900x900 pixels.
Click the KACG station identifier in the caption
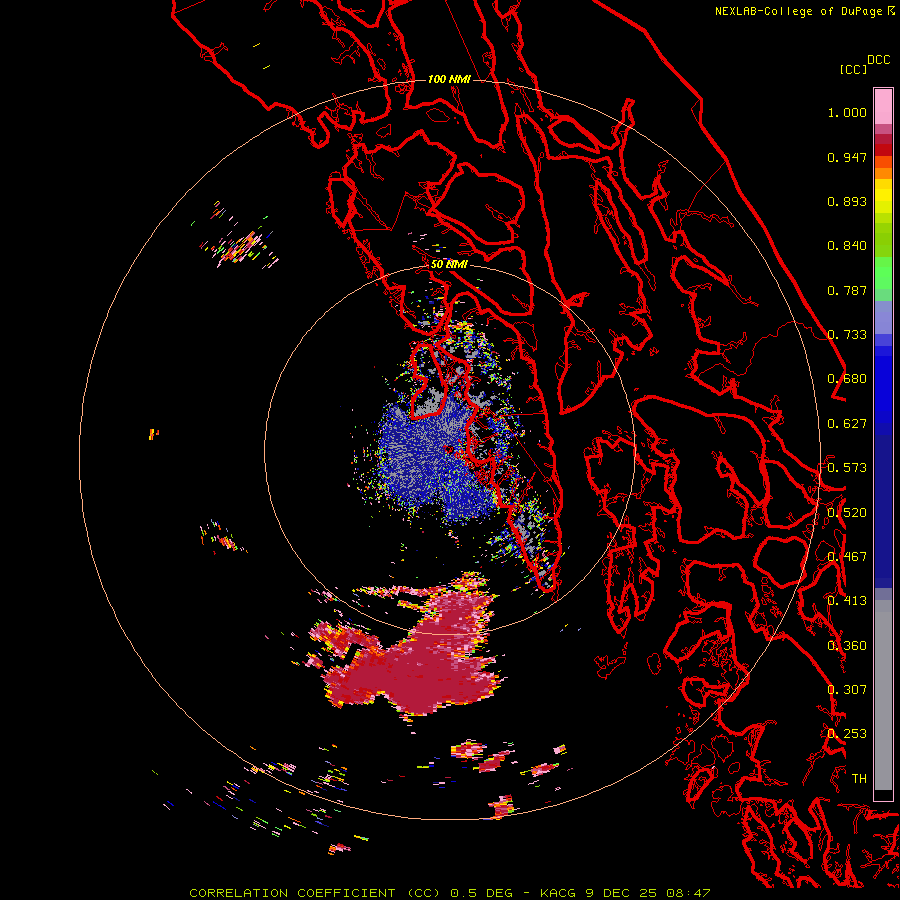point(558,893)
